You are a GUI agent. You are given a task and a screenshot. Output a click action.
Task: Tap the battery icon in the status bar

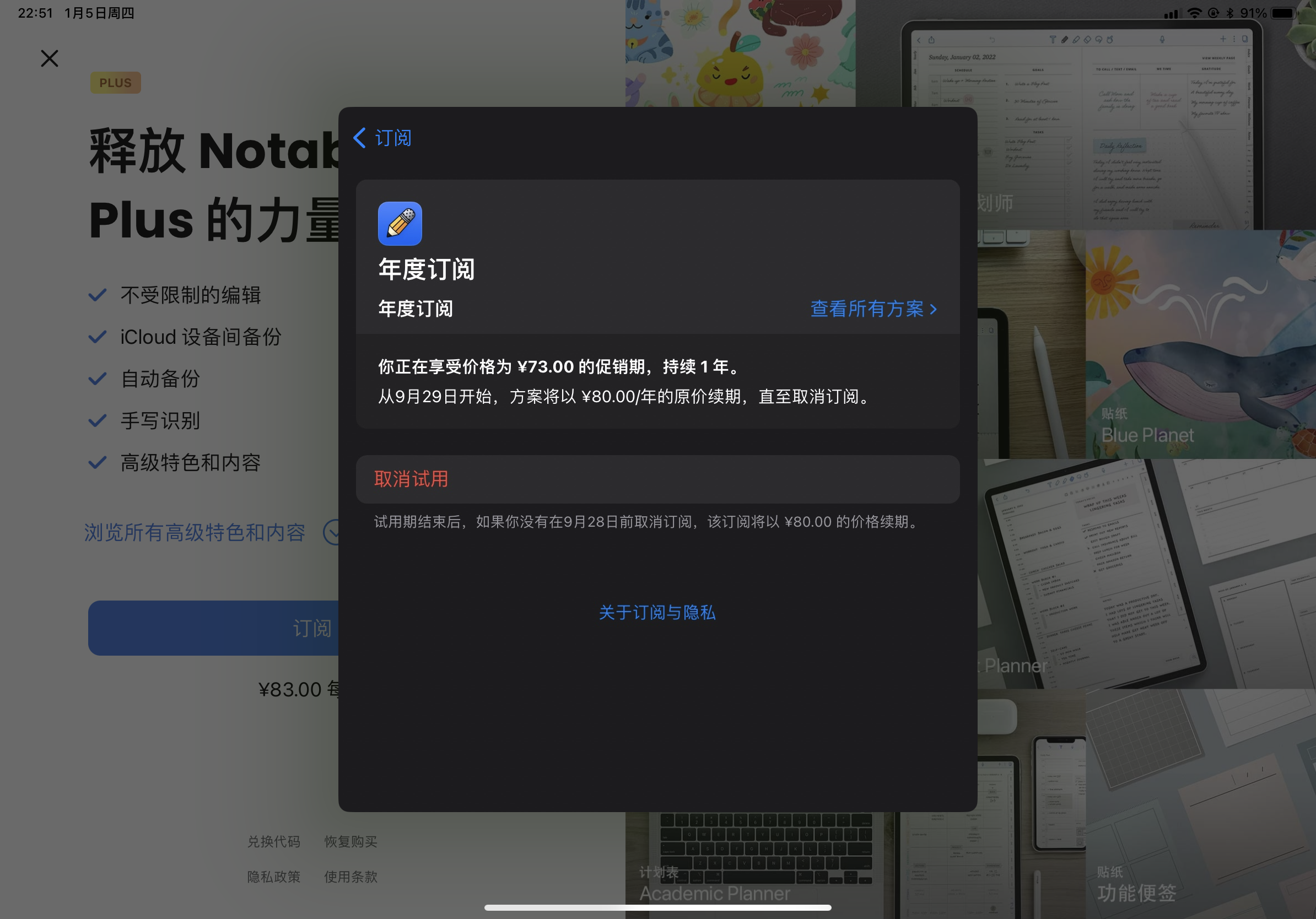click(x=1283, y=13)
